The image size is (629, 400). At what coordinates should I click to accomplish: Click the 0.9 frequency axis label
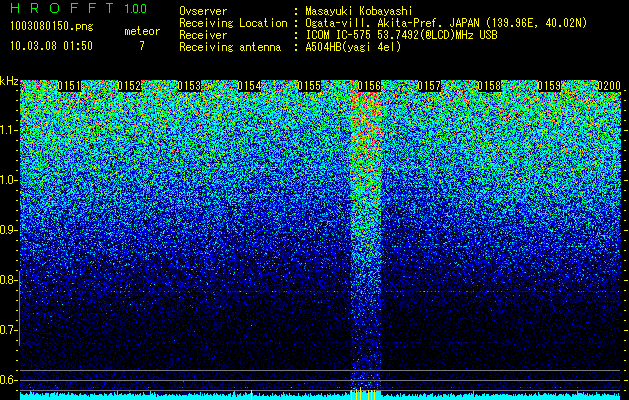pyautogui.click(x=9, y=230)
